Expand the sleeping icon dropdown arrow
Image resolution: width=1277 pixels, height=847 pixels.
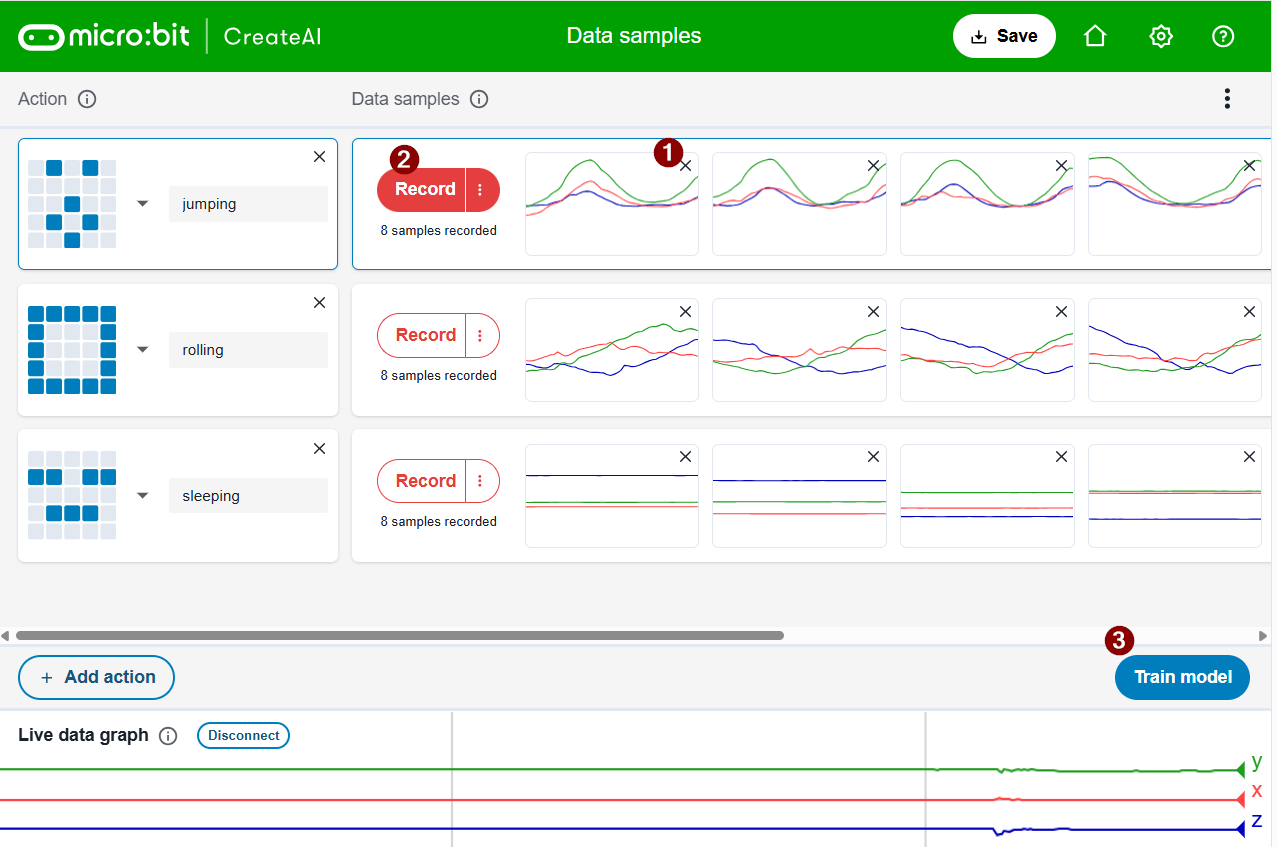(142, 496)
